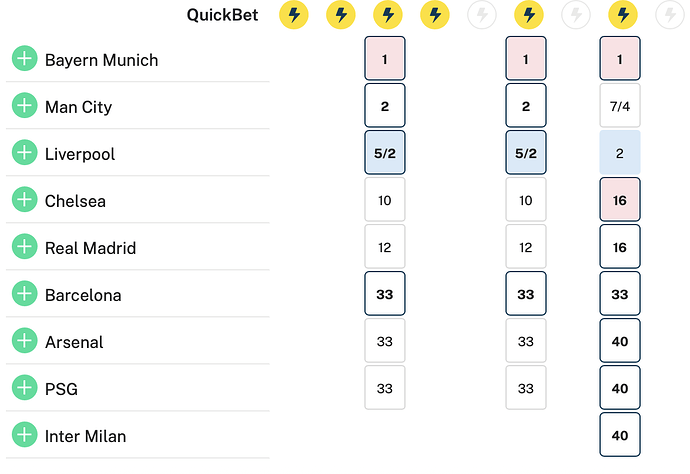Select Liverpool odds of 2 in blue cell
690x474 pixels.
(620, 153)
